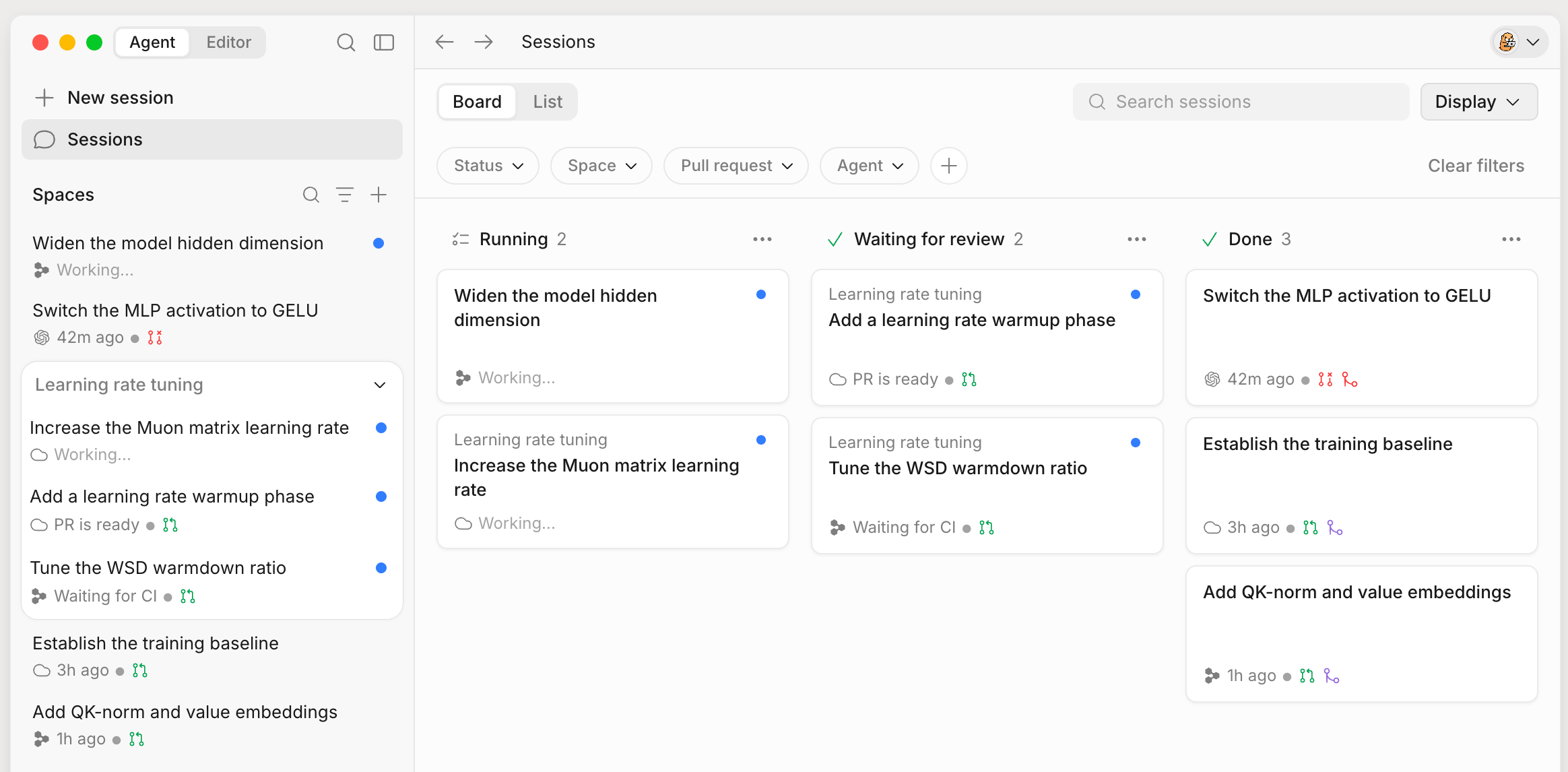The width and height of the screenshot is (1568, 772).
Task: Click Clear filters
Action: coord(1476,166)
